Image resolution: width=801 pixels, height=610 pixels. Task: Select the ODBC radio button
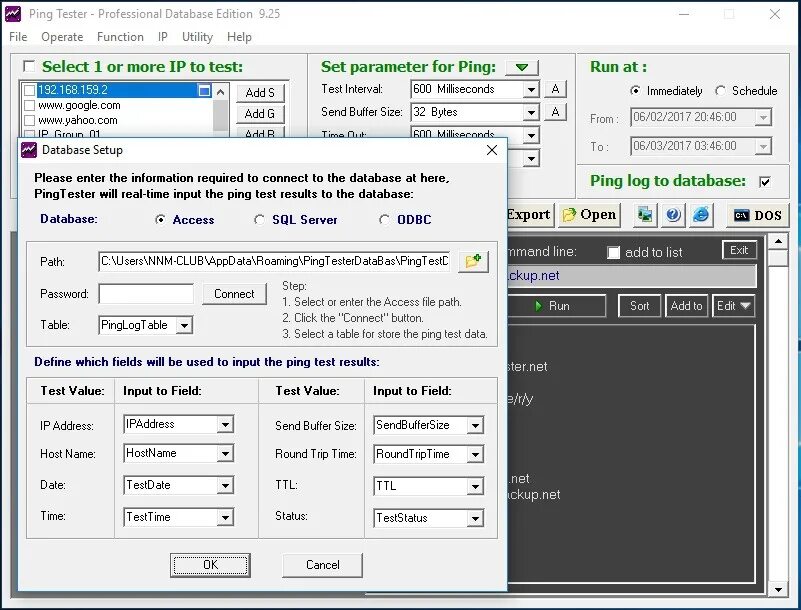384,220
